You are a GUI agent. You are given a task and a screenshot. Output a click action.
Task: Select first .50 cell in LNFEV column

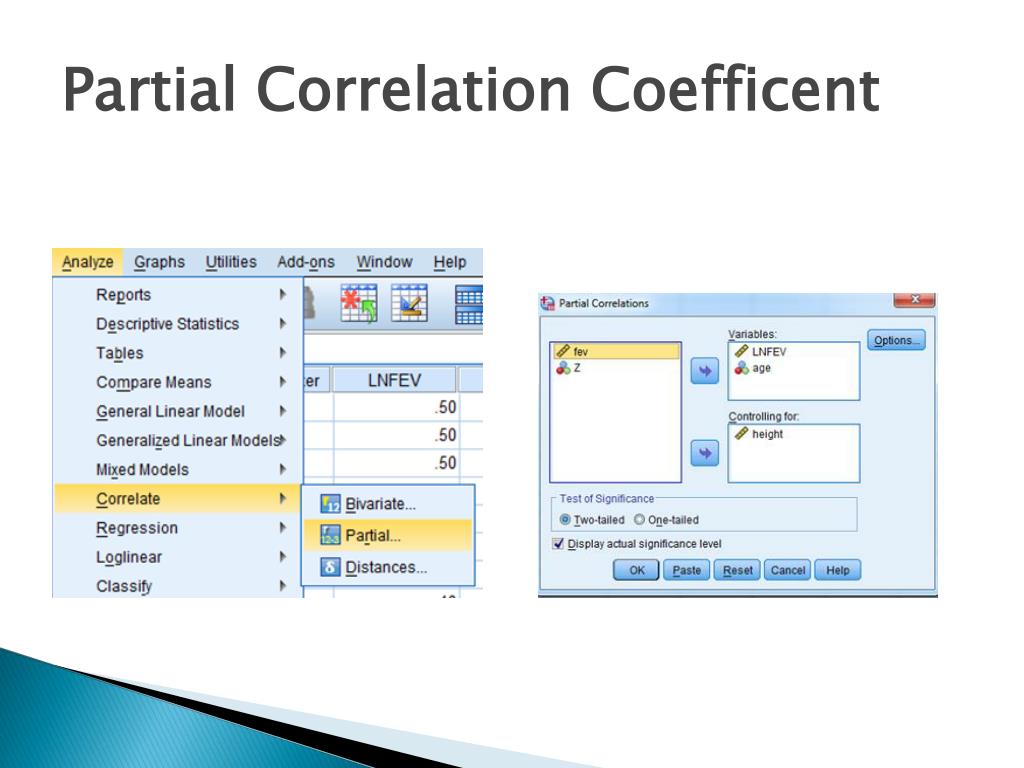(396, 408)
